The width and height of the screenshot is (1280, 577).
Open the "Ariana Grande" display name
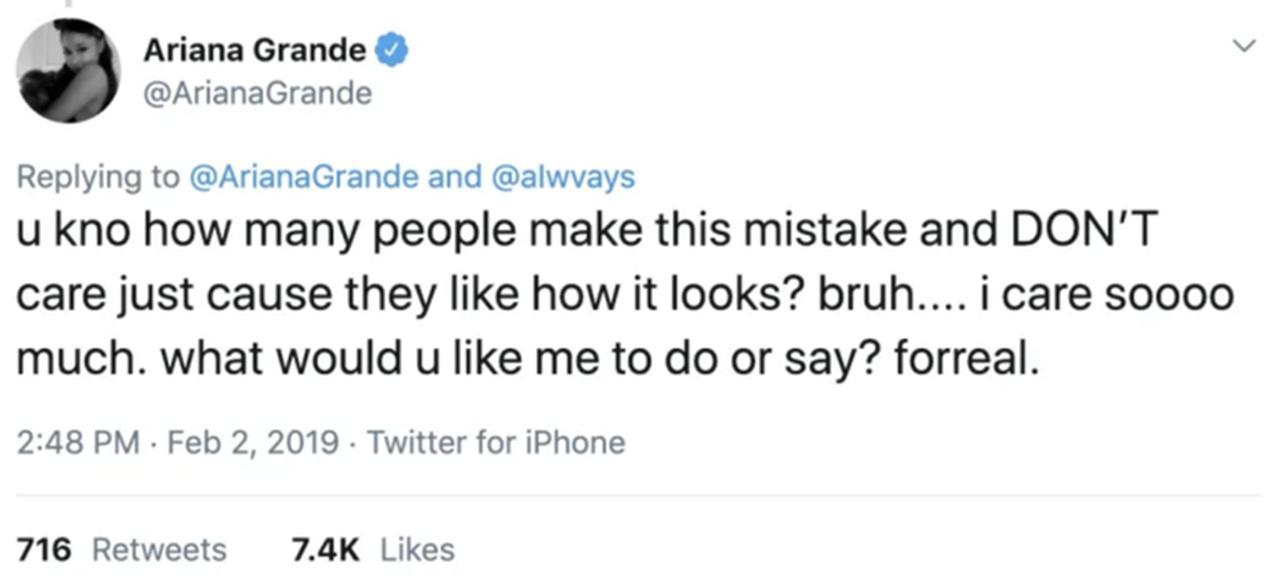click(255, 50)
